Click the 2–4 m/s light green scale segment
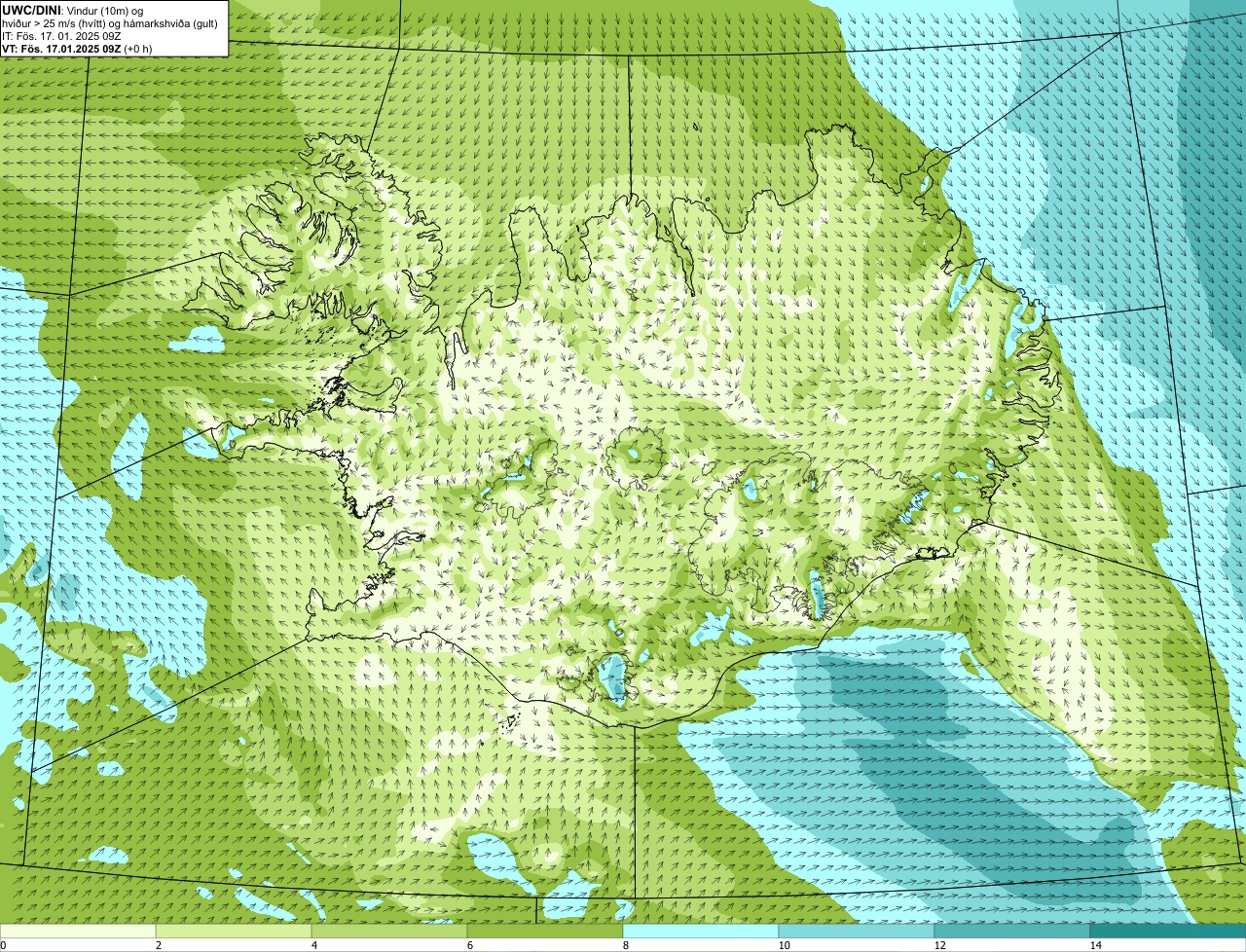This screenshot has width=1246, height=952. coord(234,931)
